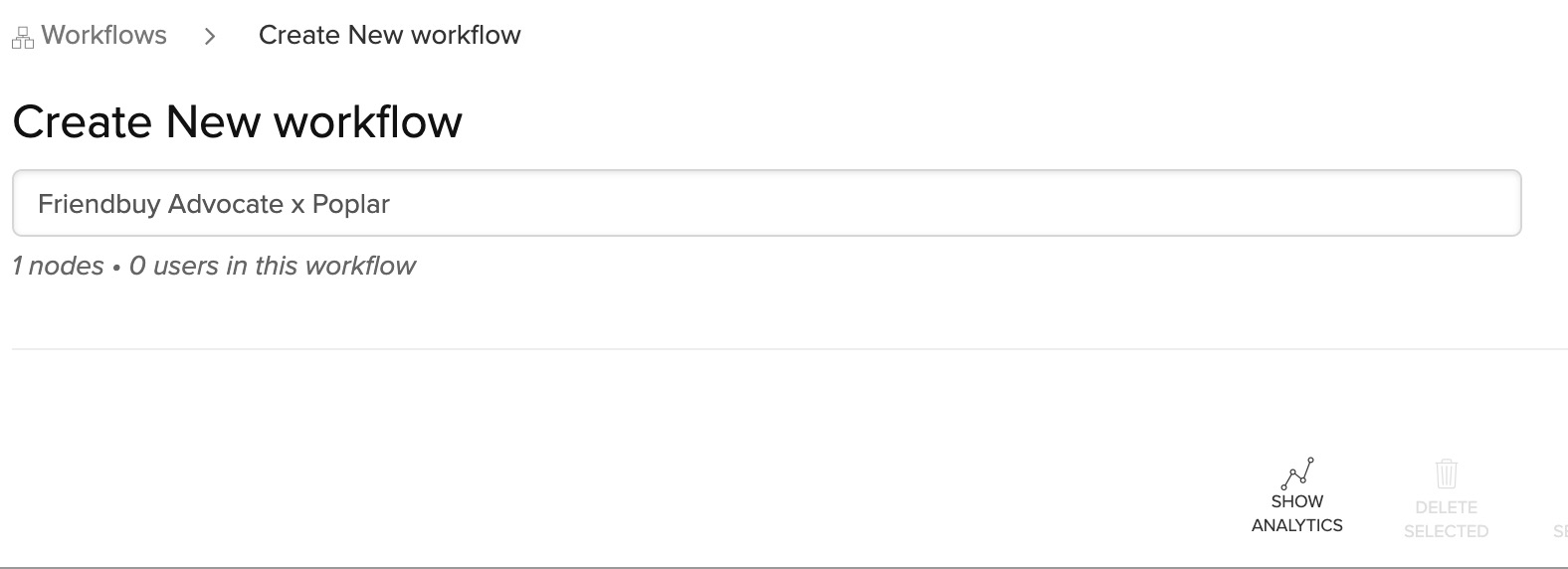
Task: Click the '0 users in this workflow' text
Action: coord(272,266)
